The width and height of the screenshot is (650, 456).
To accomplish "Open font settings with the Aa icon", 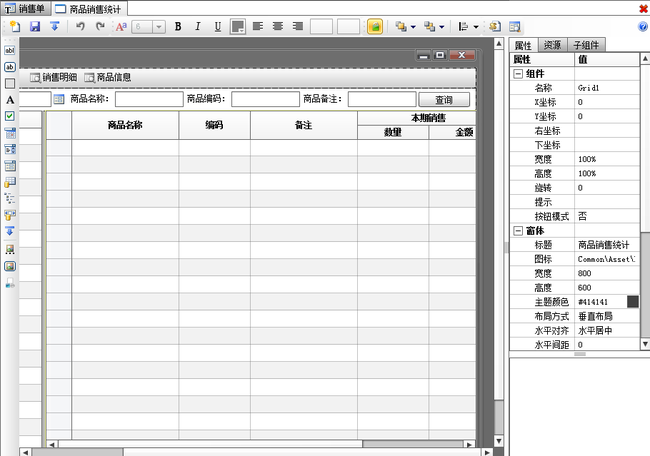I will tap(121, 27).
